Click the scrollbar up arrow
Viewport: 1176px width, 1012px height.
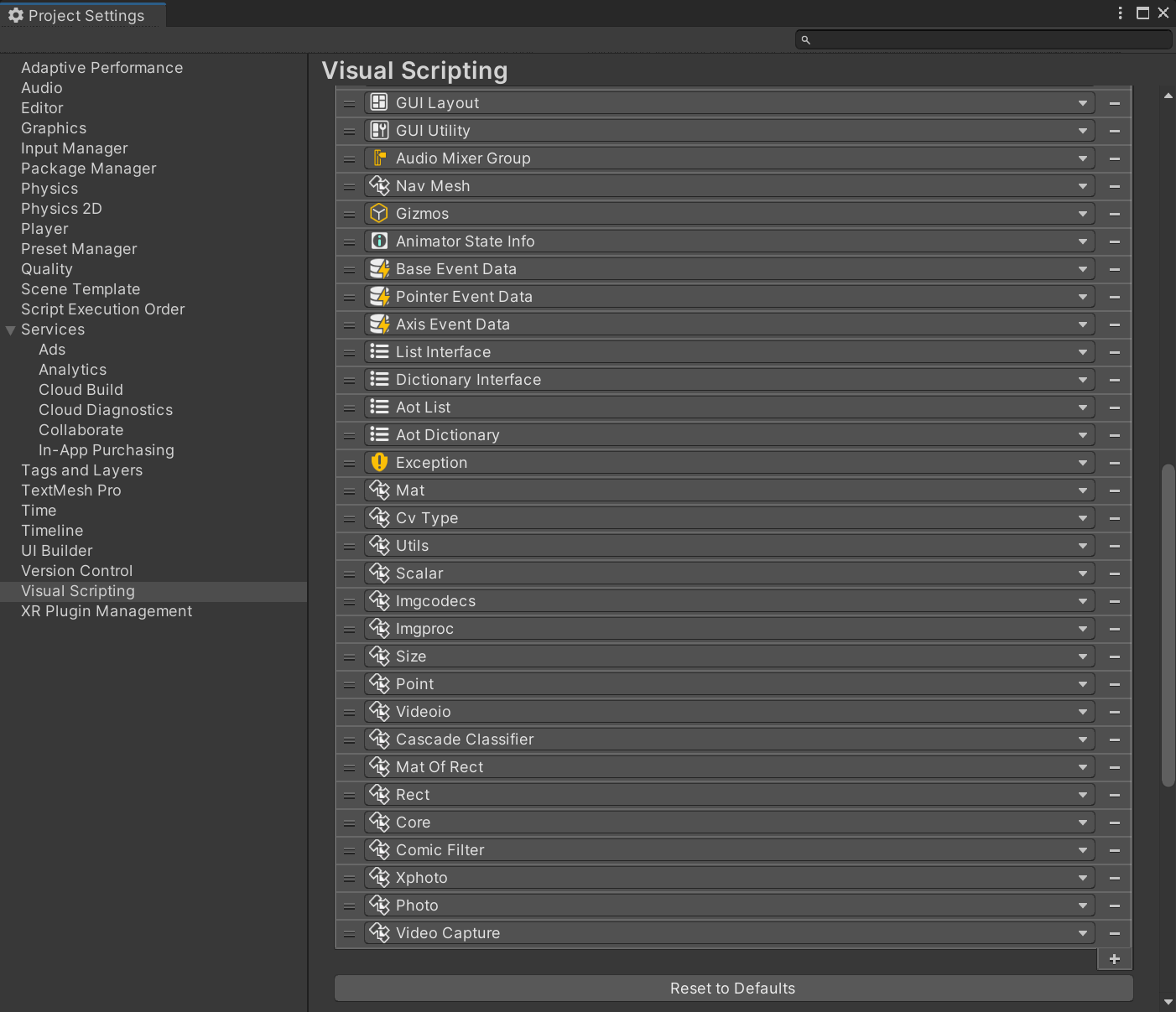(x=1168, y=96)
